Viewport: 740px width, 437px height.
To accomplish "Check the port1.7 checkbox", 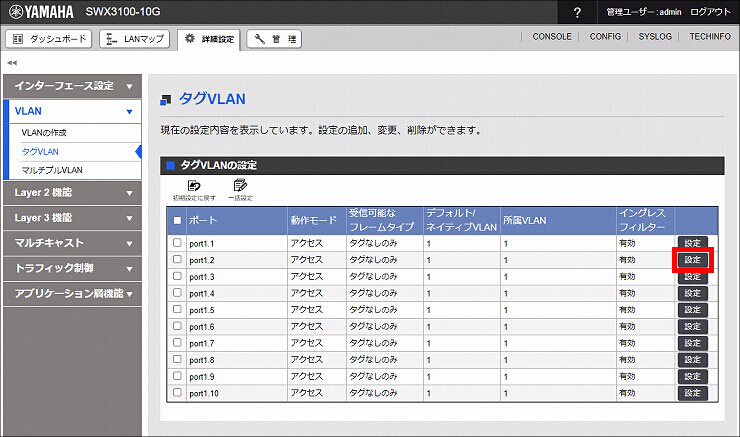I will tap(177, 343).
